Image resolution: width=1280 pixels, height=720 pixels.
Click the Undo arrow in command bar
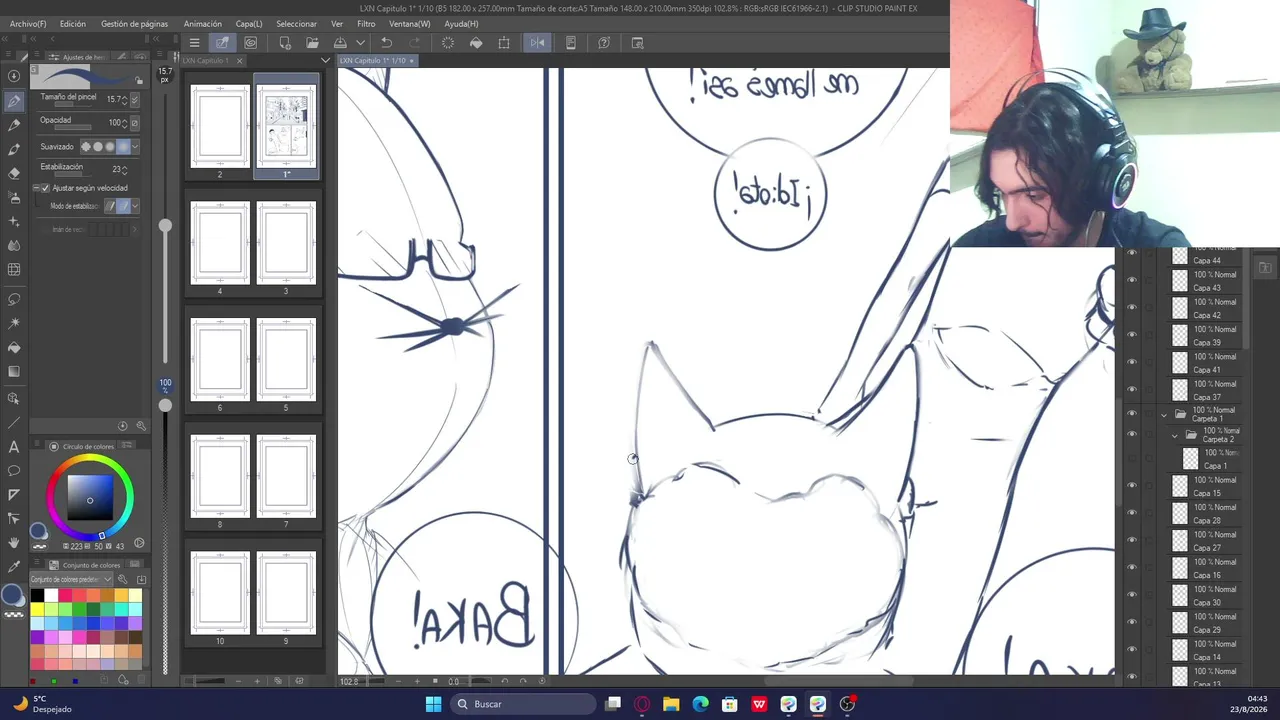pyautogui.click(x=386, y=43)
